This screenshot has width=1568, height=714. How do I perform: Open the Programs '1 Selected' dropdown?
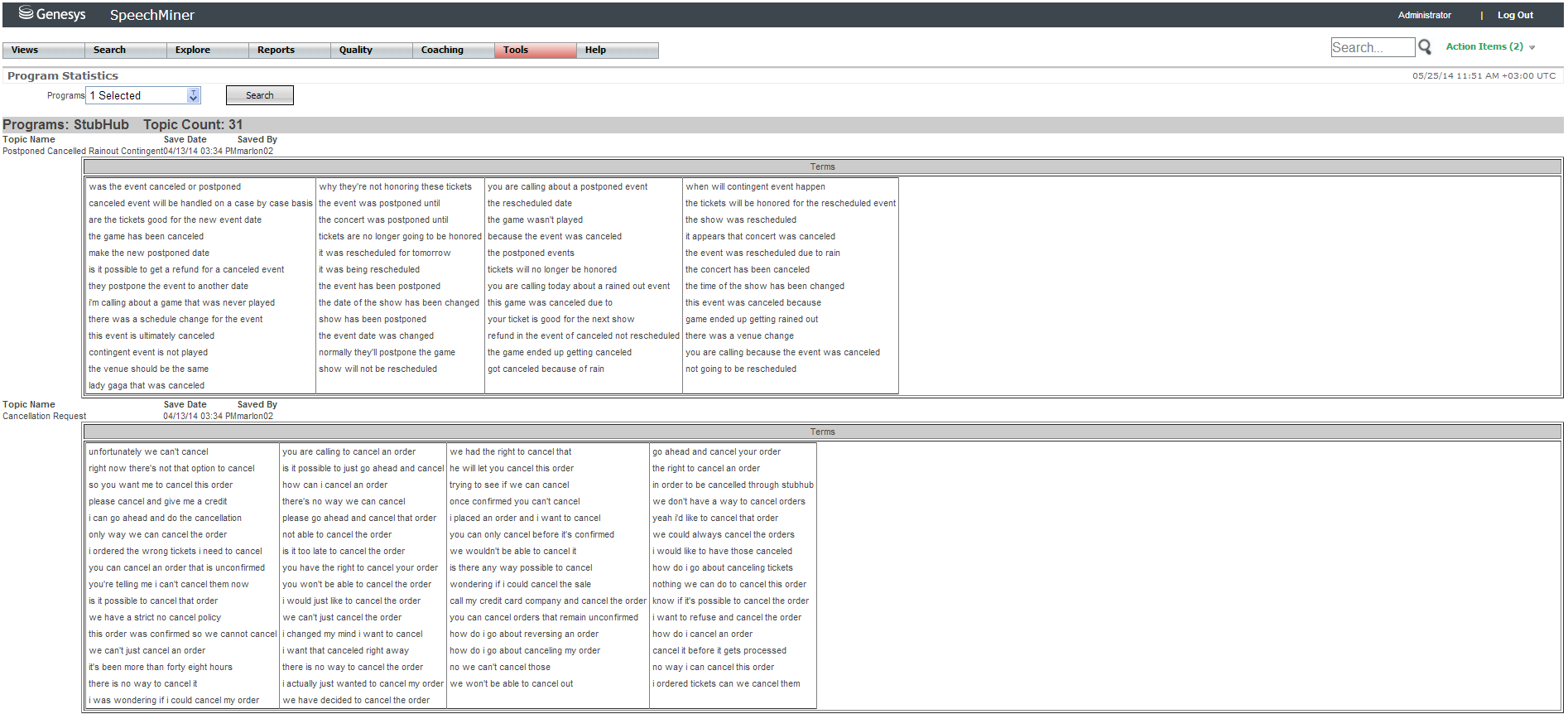(x=193, y=96)
